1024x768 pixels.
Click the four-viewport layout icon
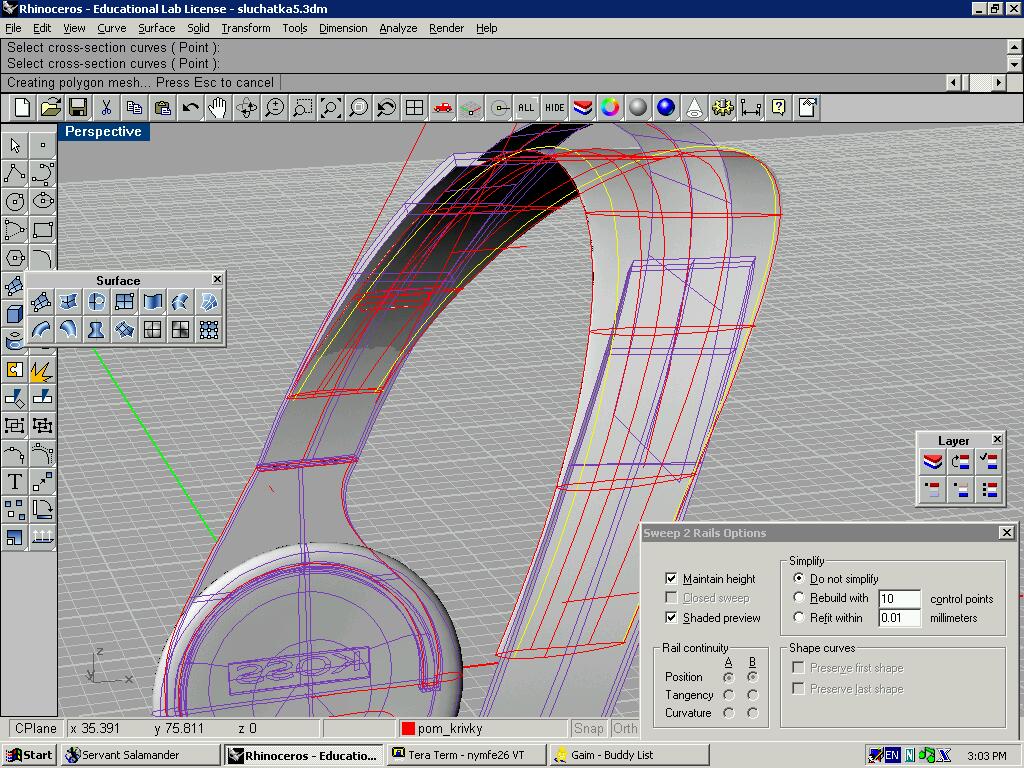pyautogui.click(x=414, y=108)
